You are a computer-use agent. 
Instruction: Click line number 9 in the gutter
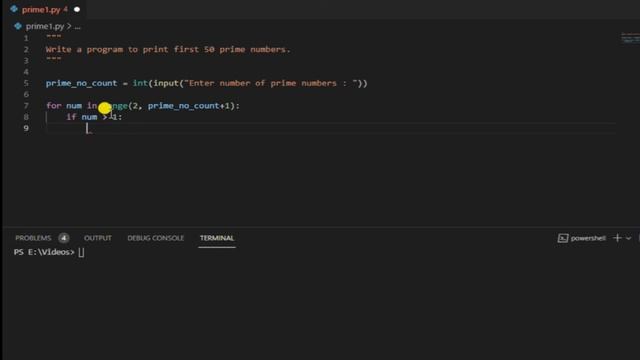coord(26,128)
